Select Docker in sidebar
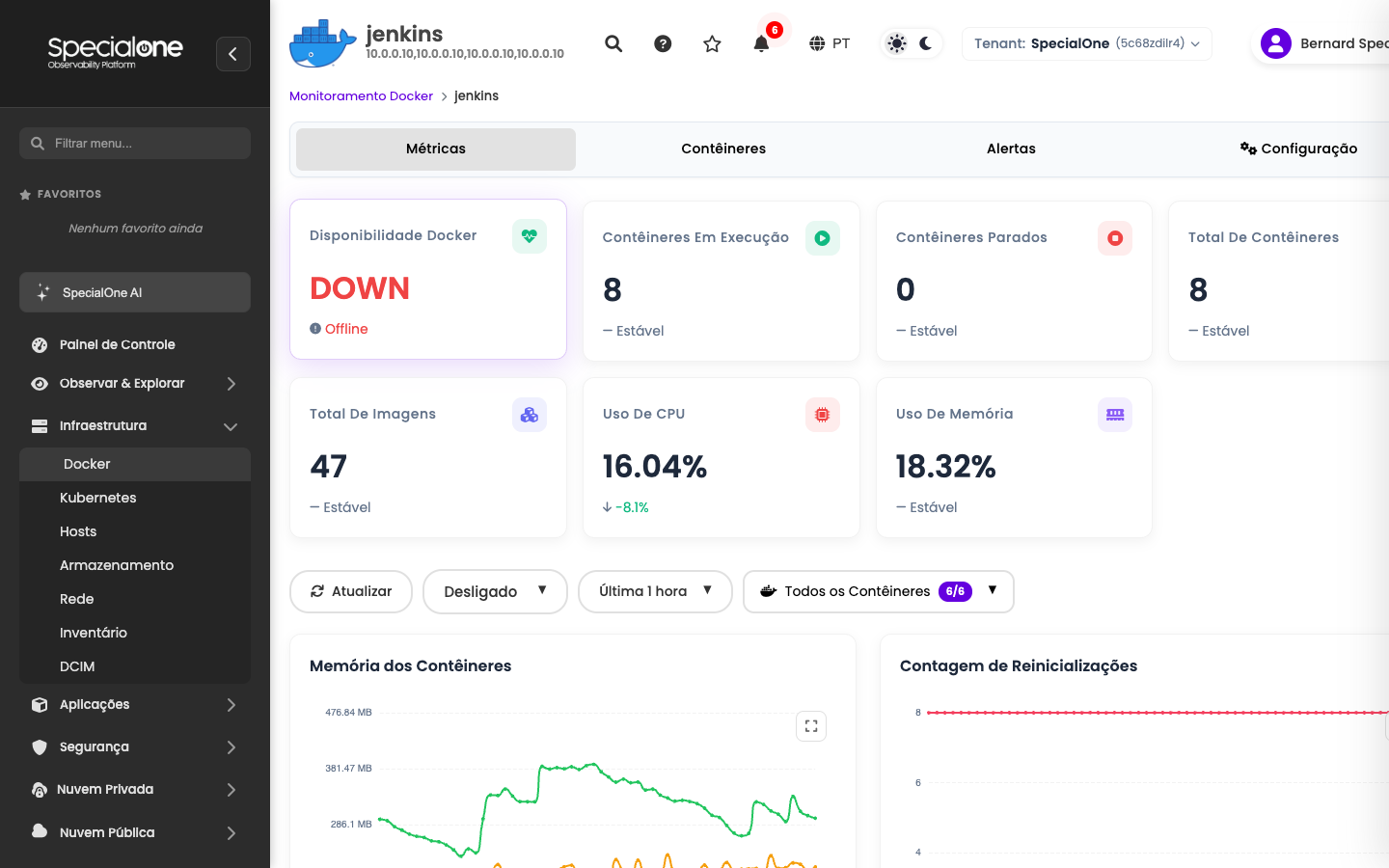The height and width of the screenshot is (868, 1389). (x=135, y=464)
